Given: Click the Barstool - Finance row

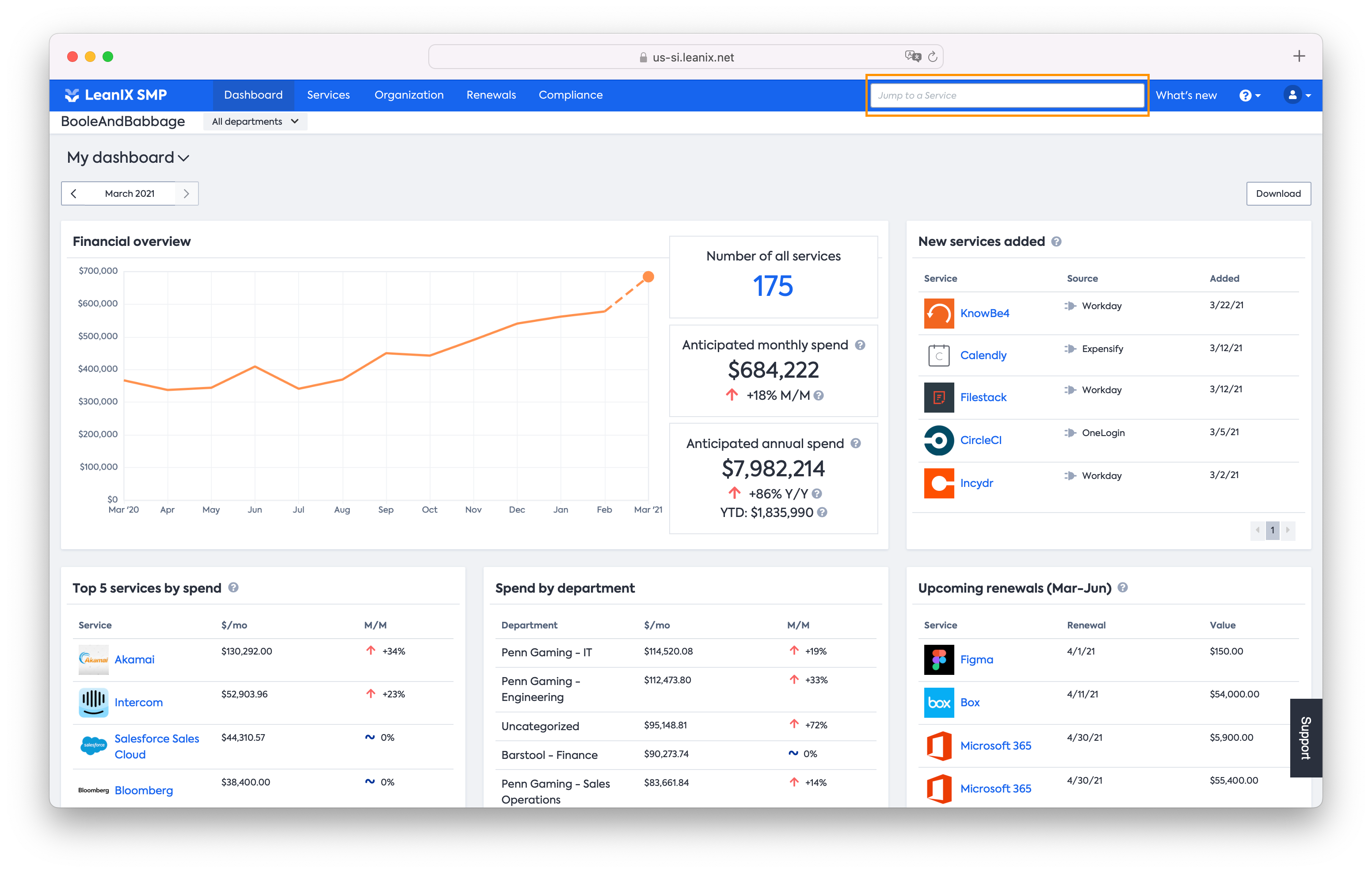Looking at the screenshot, I should point(686,755).
